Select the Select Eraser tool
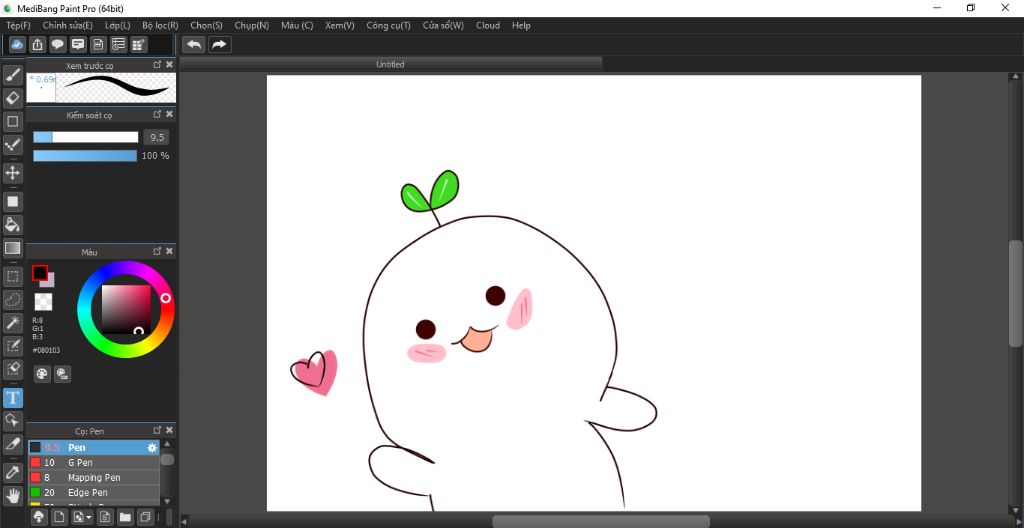The image size is (1024, 528). 12,369
